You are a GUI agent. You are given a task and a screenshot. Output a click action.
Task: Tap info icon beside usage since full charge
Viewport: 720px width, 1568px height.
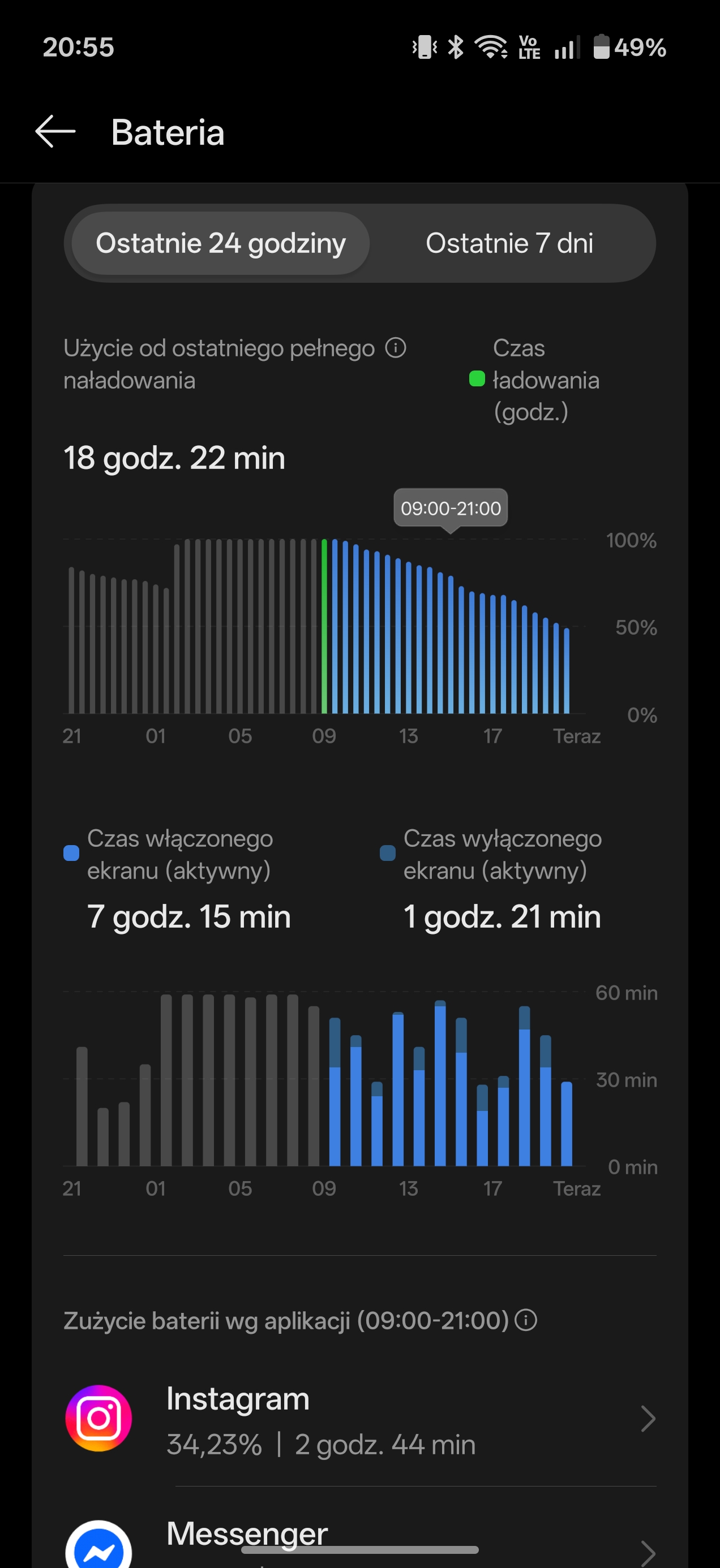395,348
